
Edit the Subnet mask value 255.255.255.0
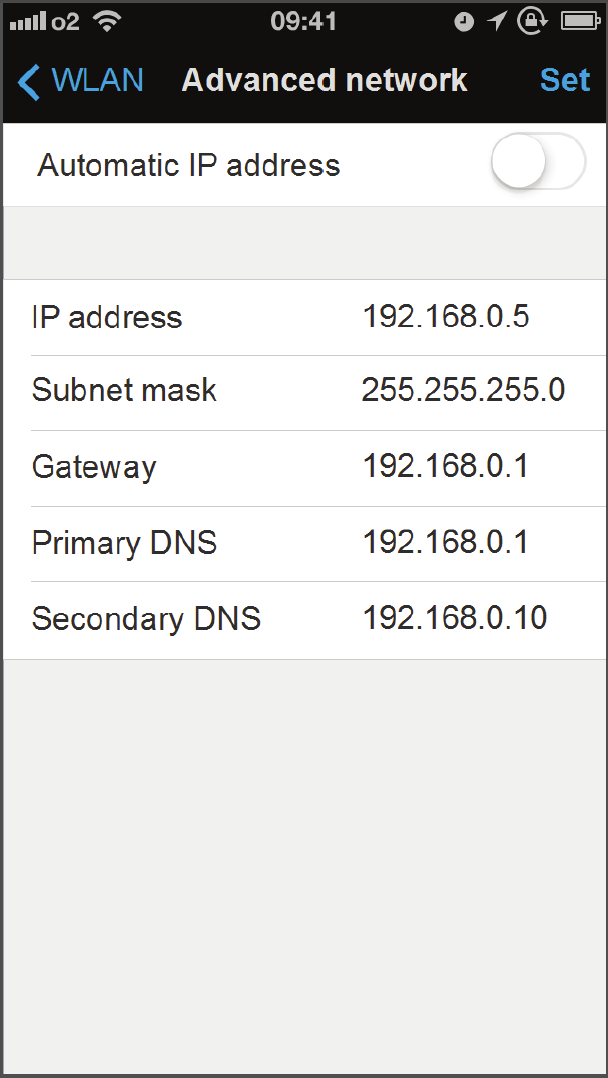coord(463,390)
